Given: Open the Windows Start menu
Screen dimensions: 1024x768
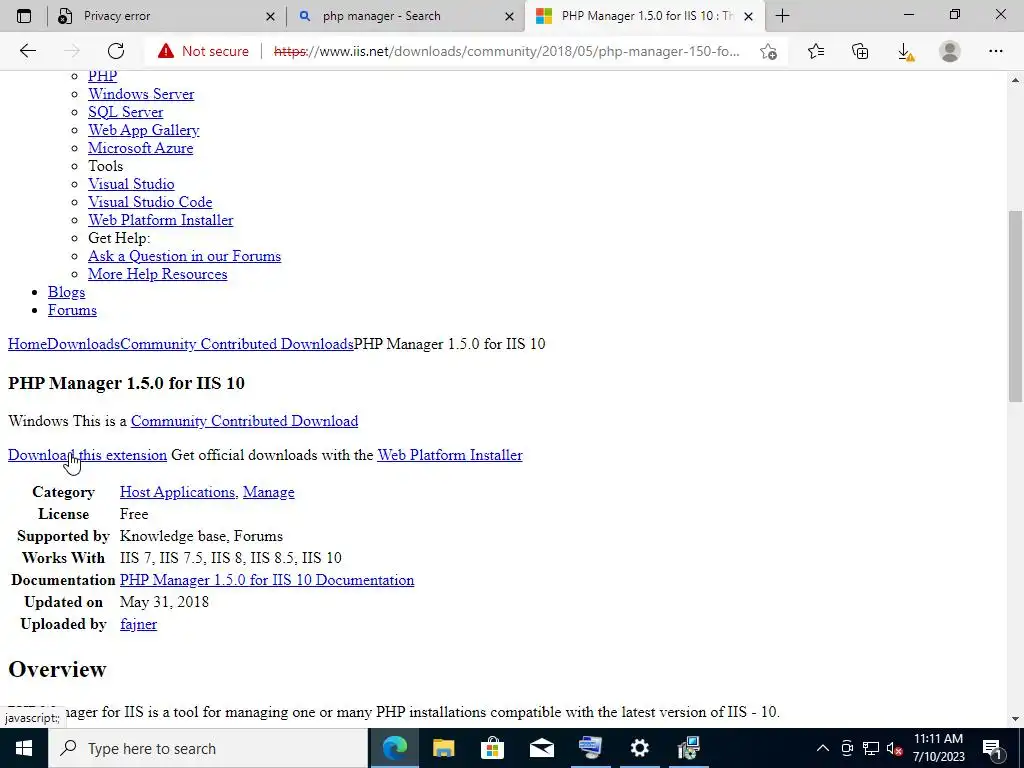Looking at the screenshot, I should [x=24, y=748].
